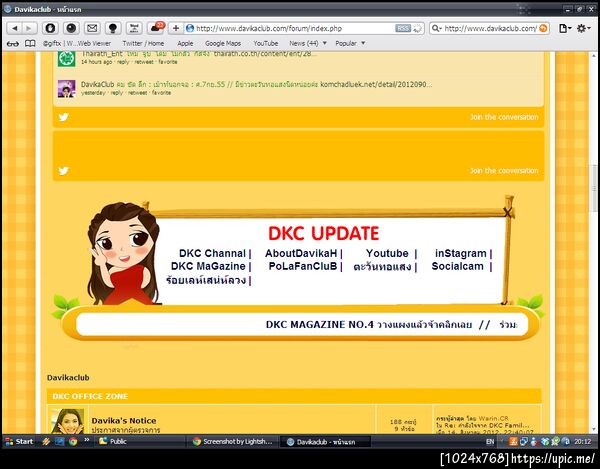Open the Youtube link in DKC UPDATE

click(387, 254)
